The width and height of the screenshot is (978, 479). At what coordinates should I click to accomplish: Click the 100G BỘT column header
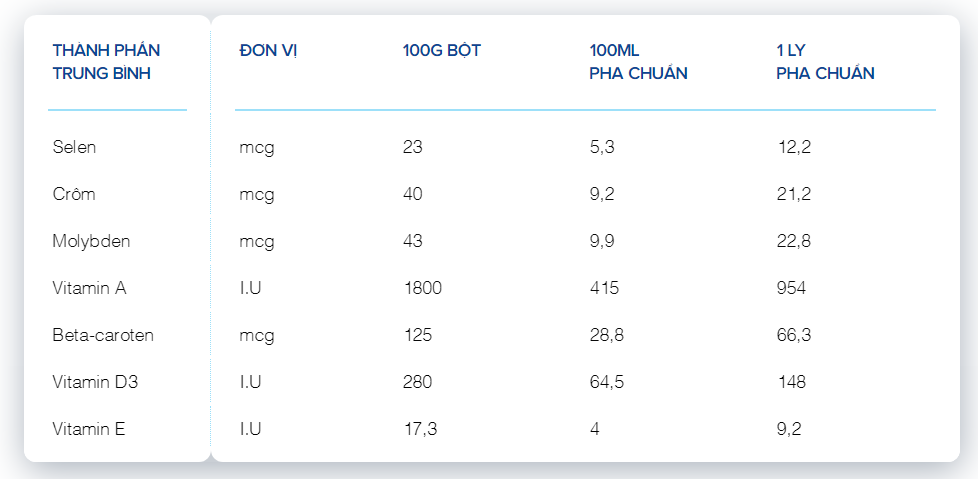click(x=442, y=51)
